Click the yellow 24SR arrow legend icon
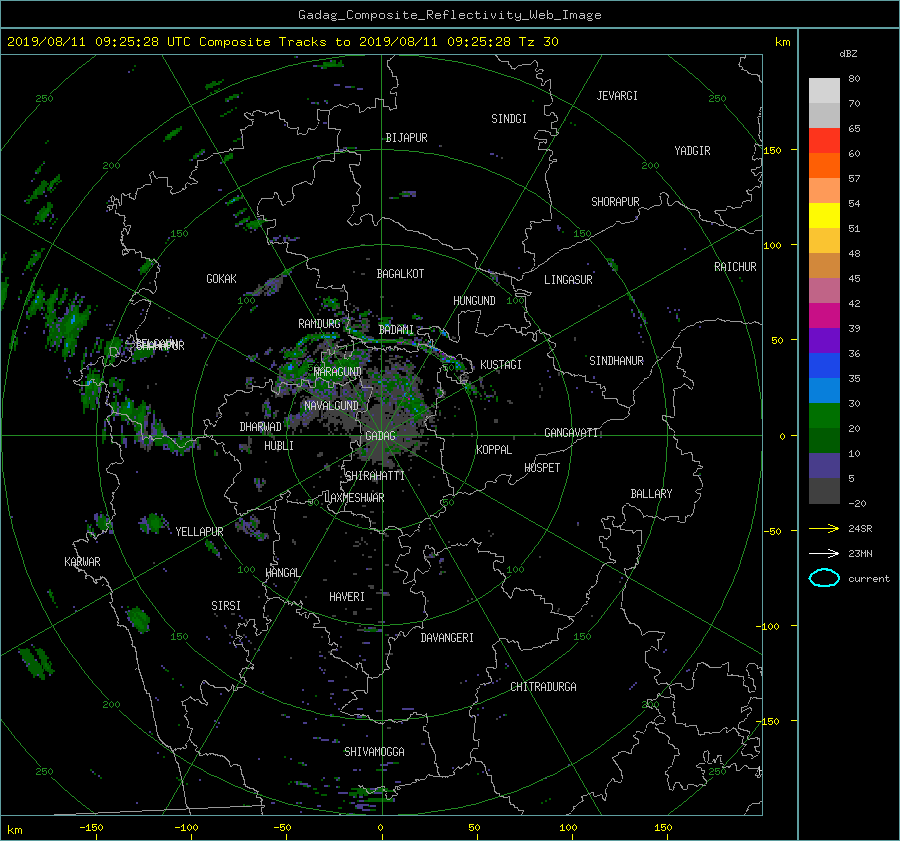This screenshot has height=841, width=900. click(x=824, y=528)
